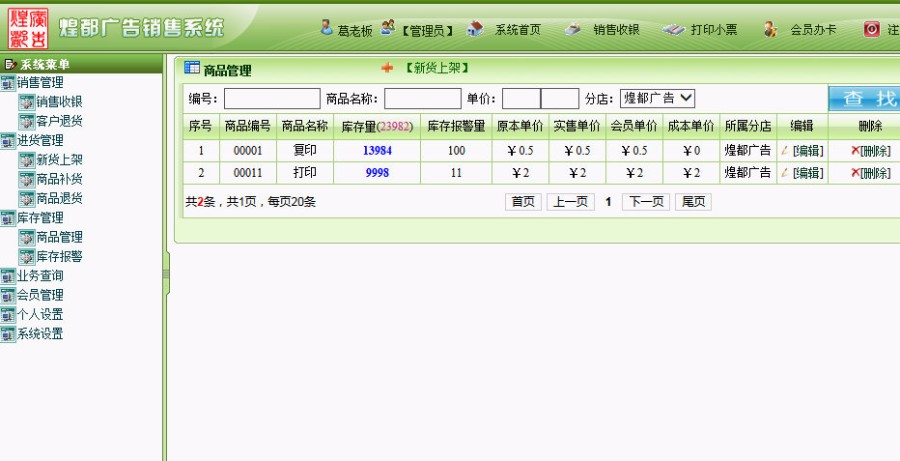Click the pencil icon for 复印 row
Viewport: 900px width, 461px height.
(x=785, y=151)
